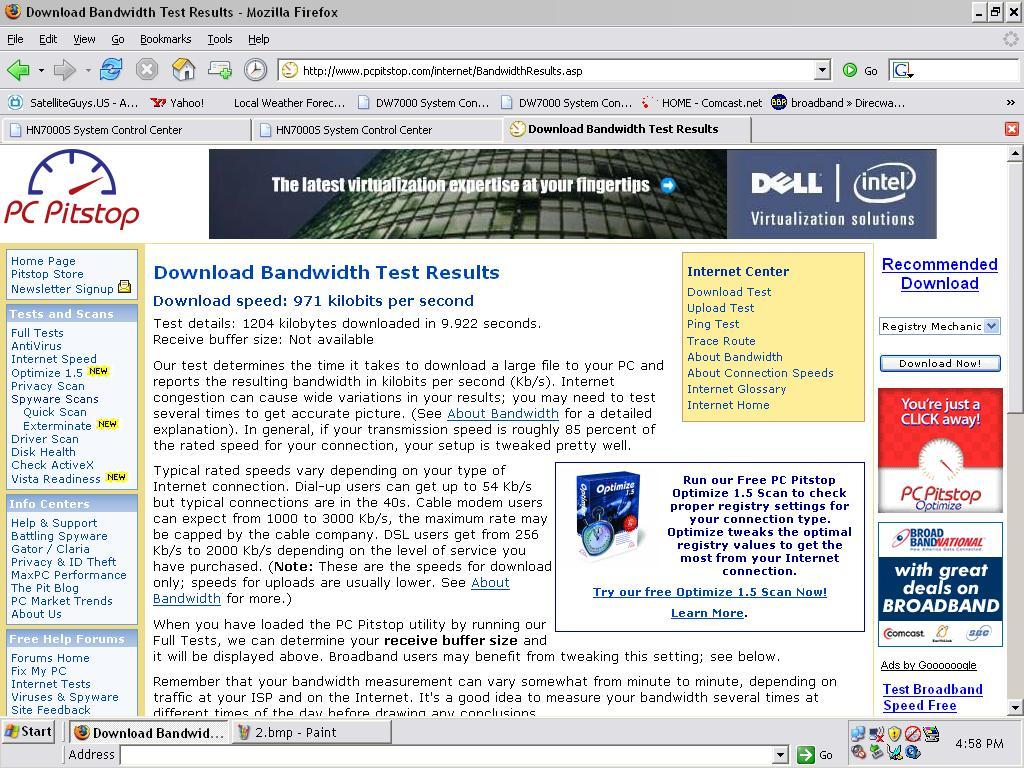This screenshot has width=1024, height=768.
Task: Click the Stop loading icon
Action: (147, 69)
